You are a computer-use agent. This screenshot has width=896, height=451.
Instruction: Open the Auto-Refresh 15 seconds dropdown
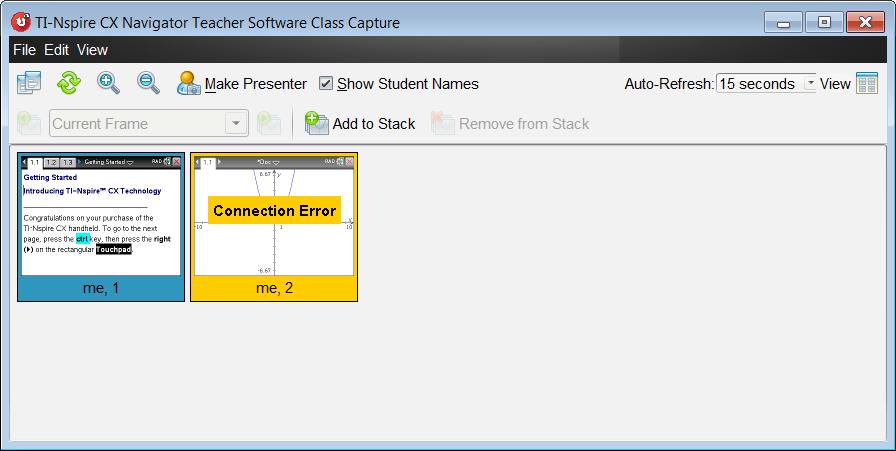766,83
